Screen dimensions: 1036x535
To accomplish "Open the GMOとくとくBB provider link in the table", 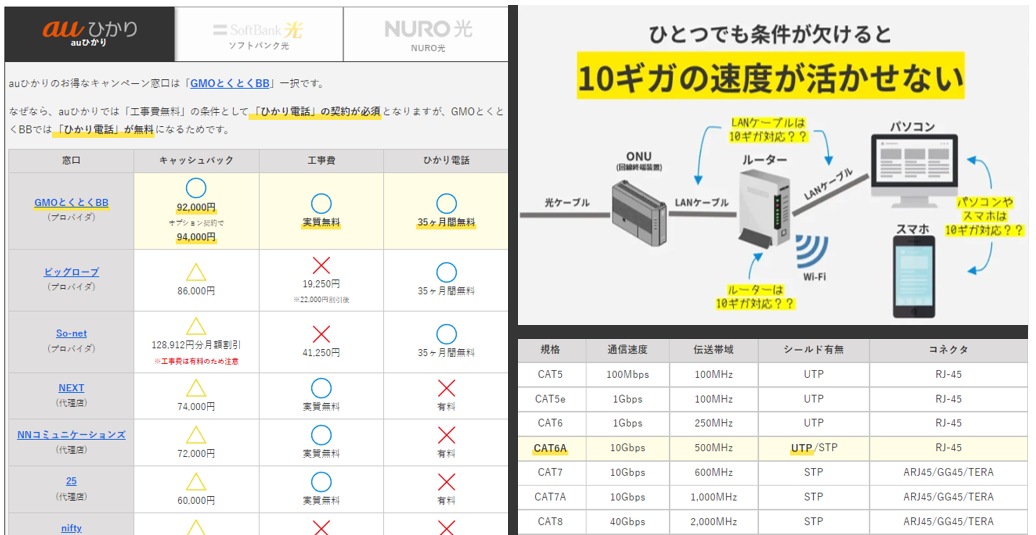I will click(71, 203).
